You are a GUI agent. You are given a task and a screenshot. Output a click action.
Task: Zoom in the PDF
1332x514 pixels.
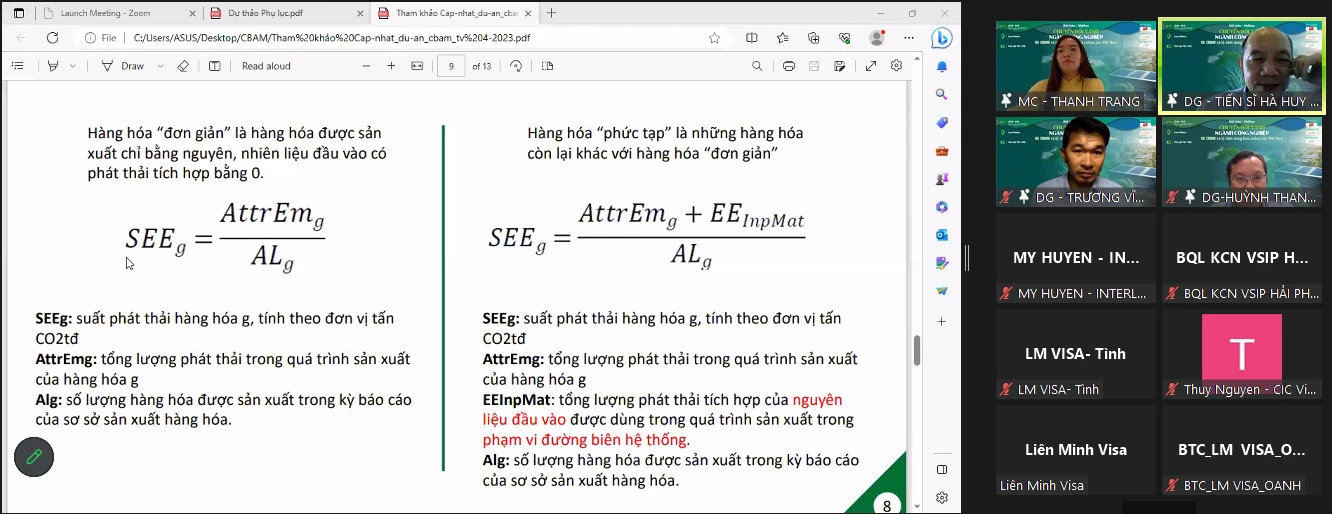click(391, 66)
